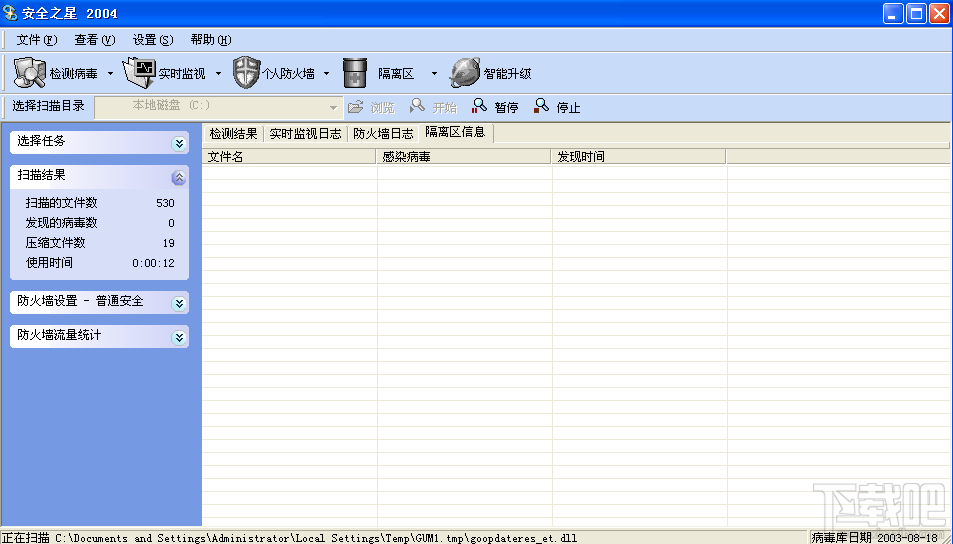Click the 暂停 pause scan icon
This screenshot has height=544, width=953.
479,106
